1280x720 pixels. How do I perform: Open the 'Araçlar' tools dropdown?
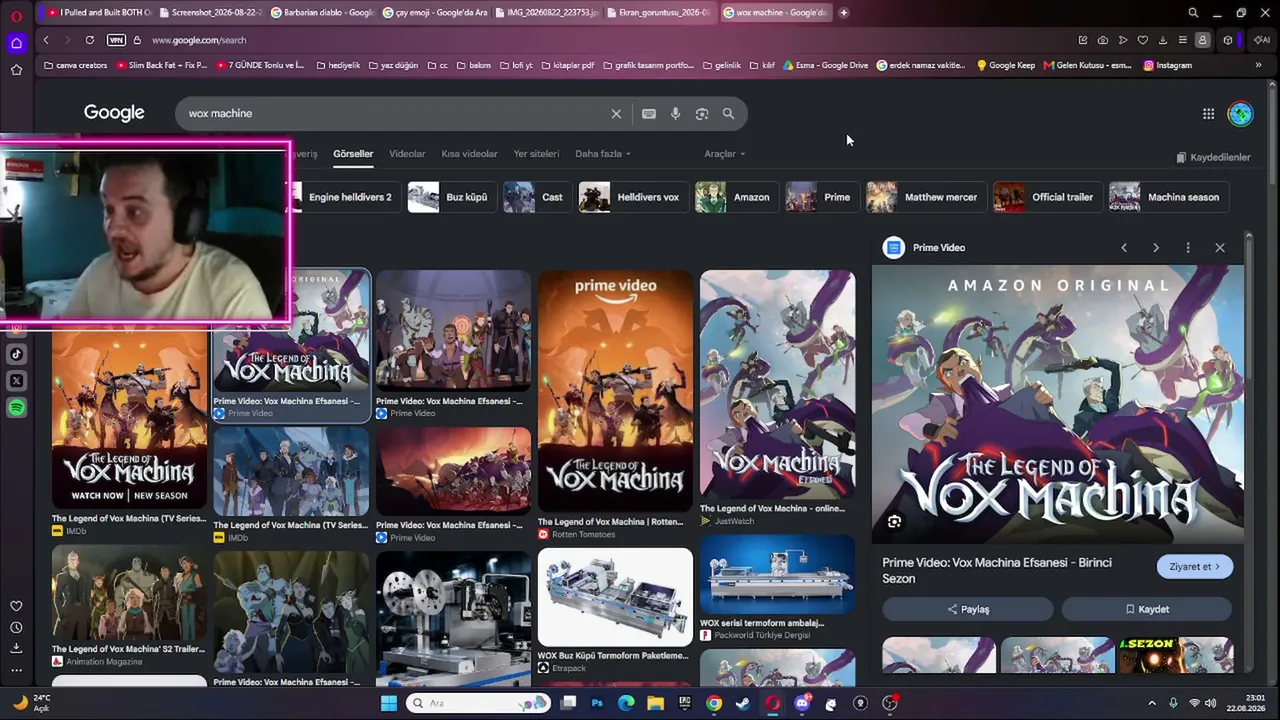click(724, 154)
